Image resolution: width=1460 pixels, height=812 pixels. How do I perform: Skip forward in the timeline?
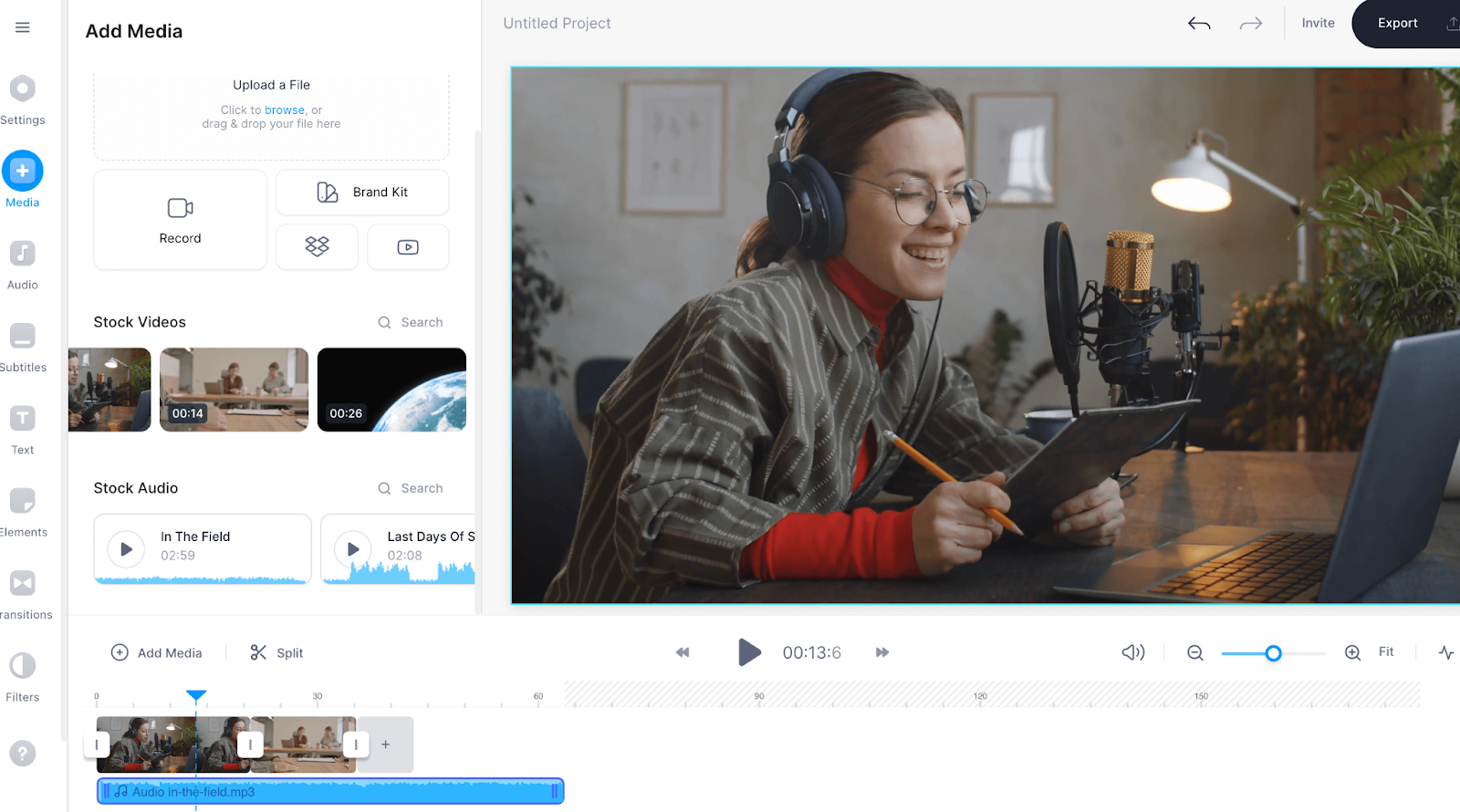[882, 652]
